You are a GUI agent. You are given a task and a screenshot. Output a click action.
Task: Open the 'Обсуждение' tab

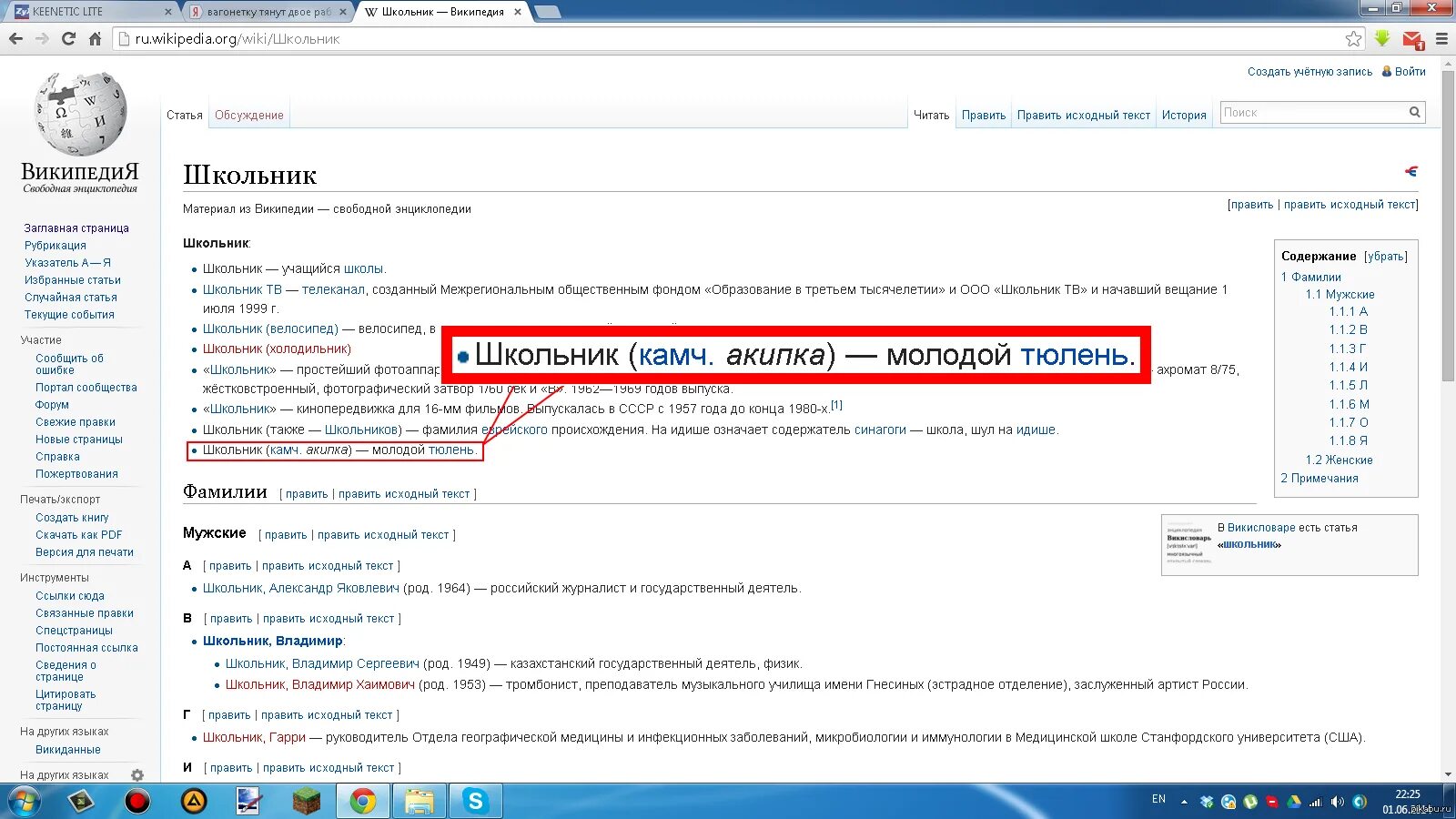click(x=249, y=116)
